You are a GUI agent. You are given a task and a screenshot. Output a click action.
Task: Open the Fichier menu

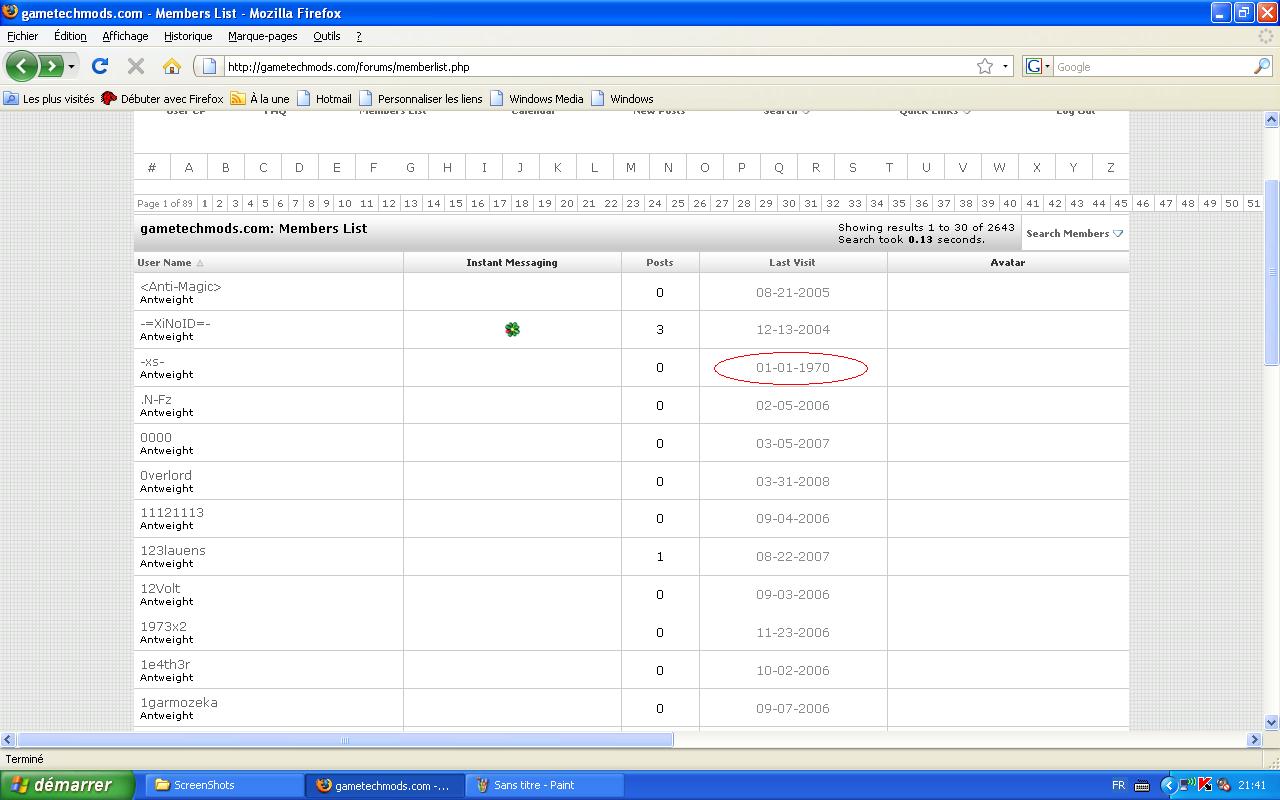(22, 36)
